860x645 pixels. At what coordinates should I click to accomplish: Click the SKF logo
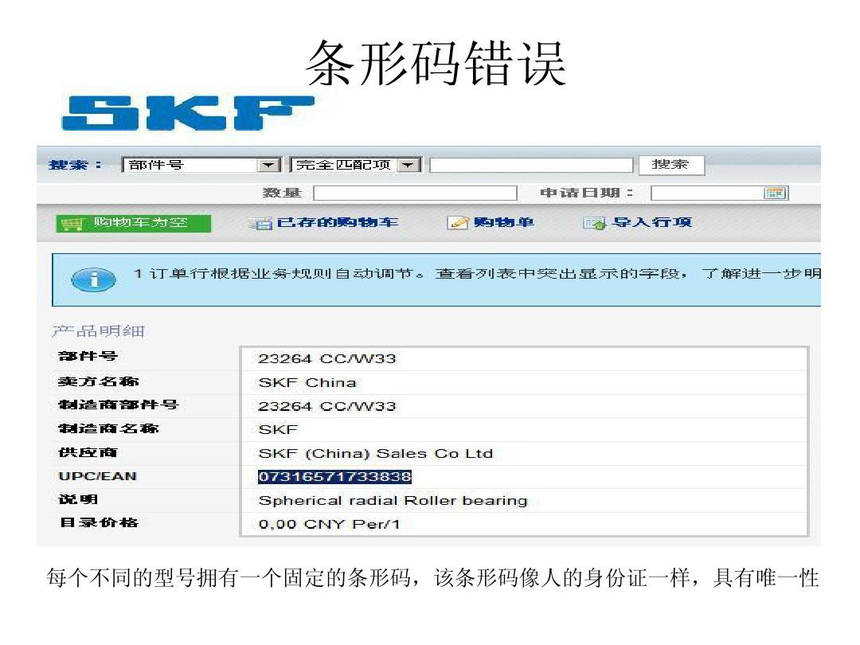tap(188, 113)
